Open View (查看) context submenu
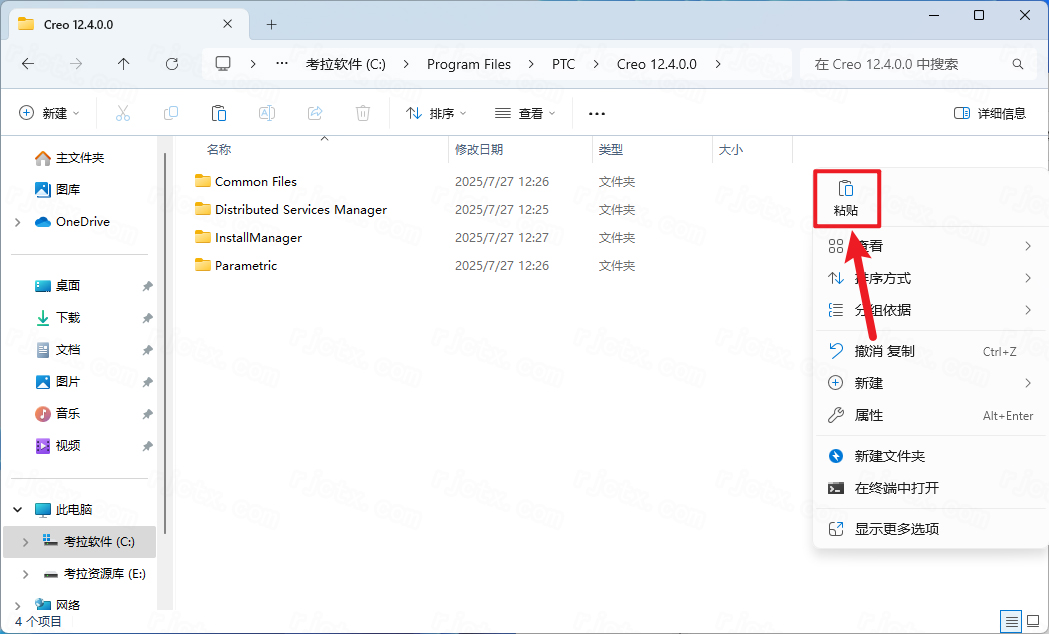The image size is (1049, 634). (x=930, y=246)
